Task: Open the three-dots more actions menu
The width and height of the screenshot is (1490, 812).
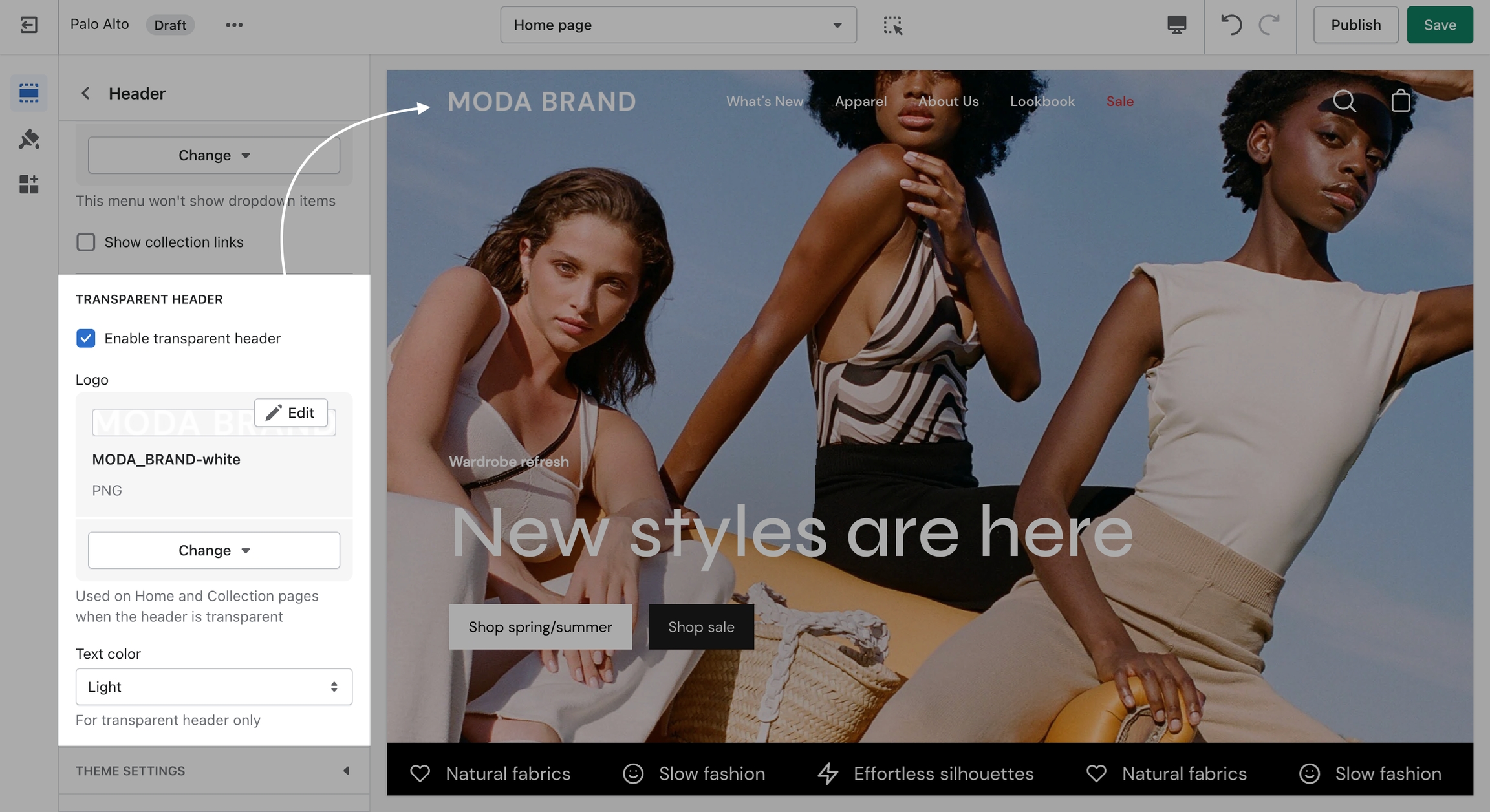Action: (x=234, y=25)
